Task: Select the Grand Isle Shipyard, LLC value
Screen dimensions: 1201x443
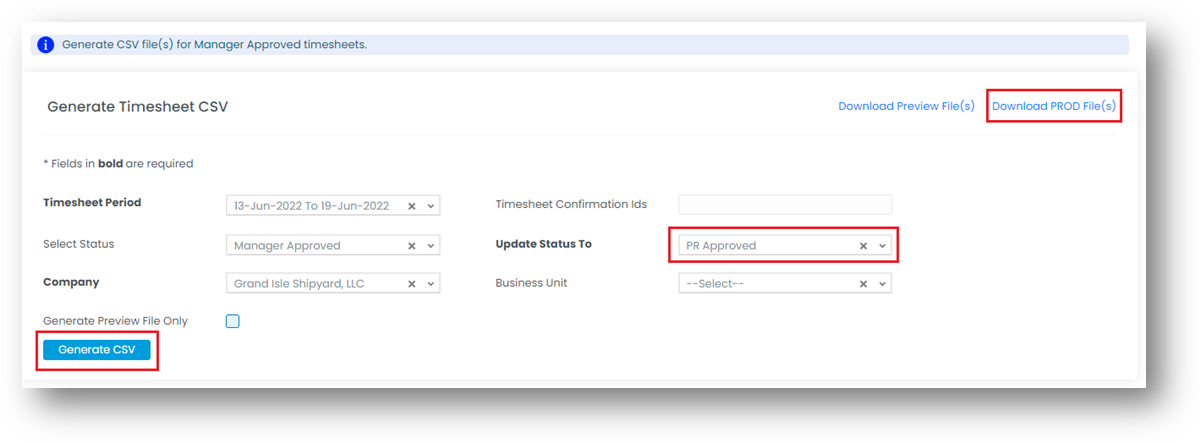Action: [299, 284]
